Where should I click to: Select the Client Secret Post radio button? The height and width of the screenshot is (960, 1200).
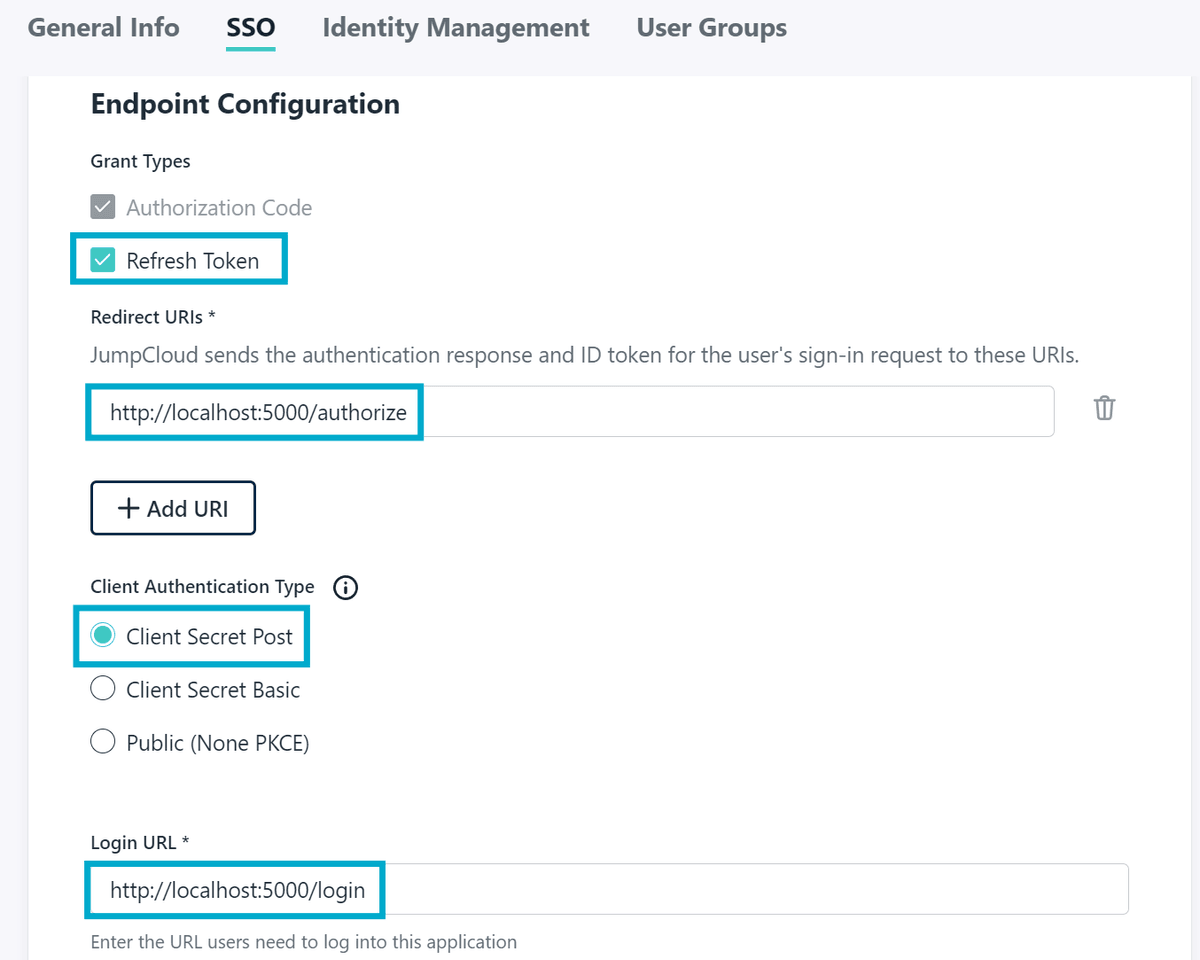103,635
